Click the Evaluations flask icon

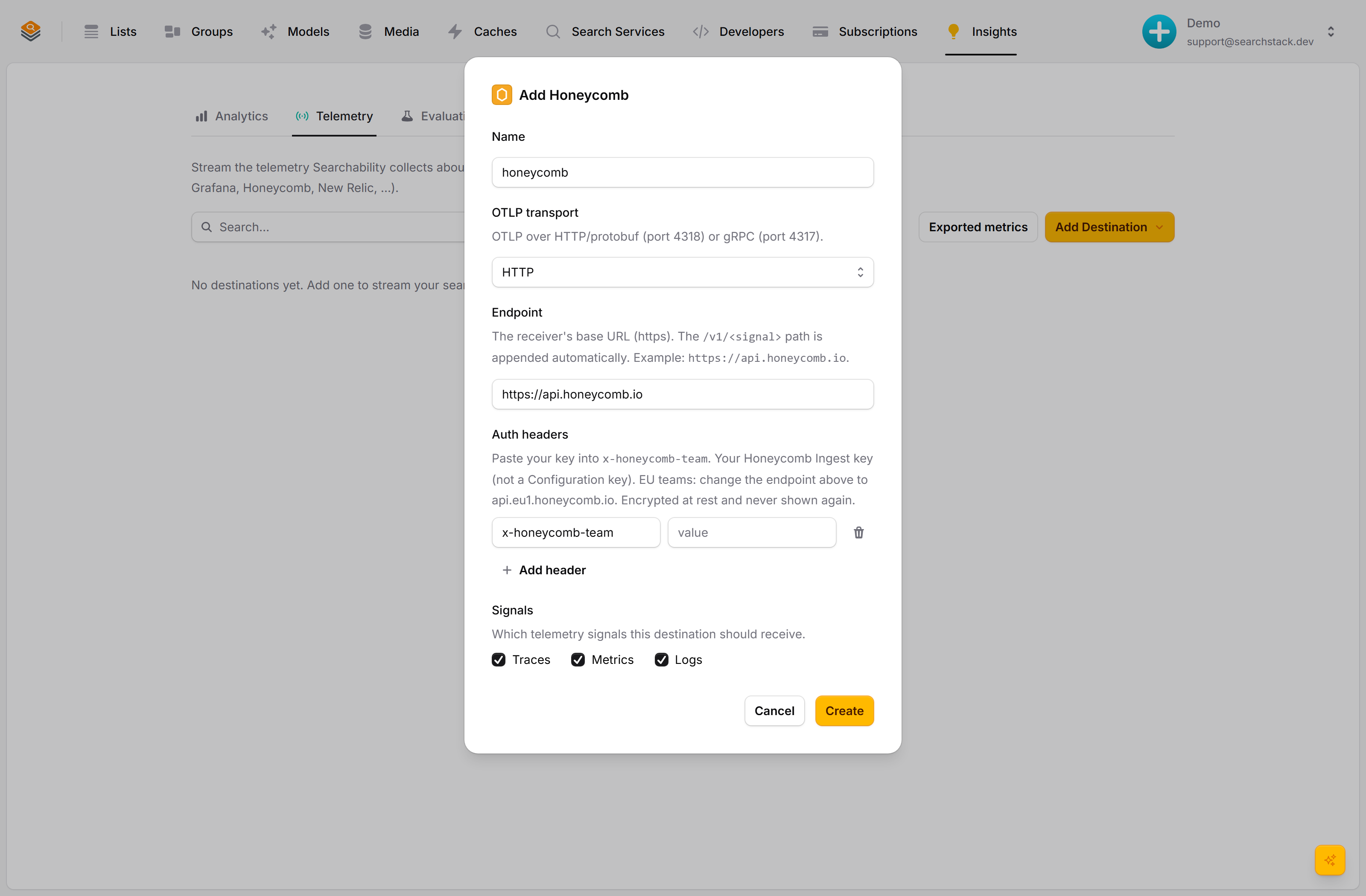[x=407, y=116]
